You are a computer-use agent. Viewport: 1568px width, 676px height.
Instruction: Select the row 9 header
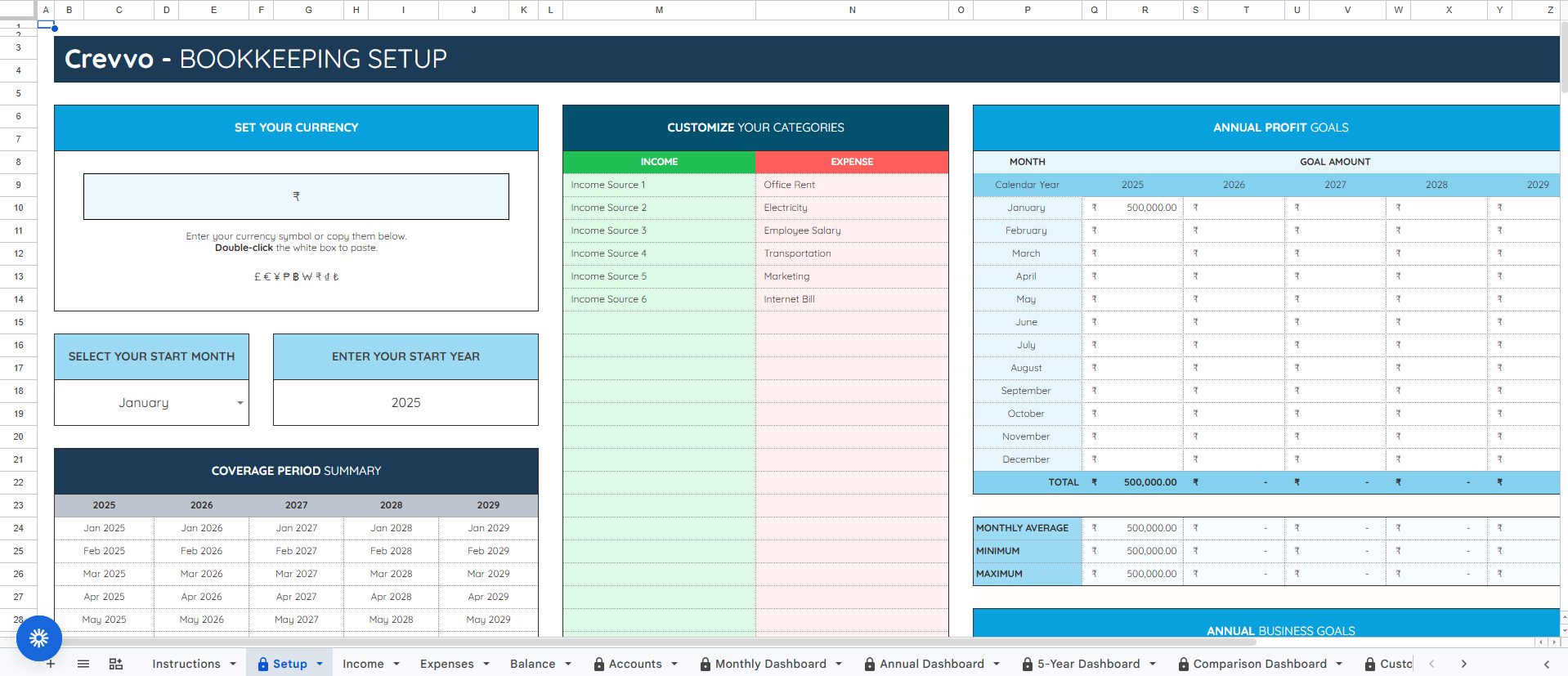tap(18, 185)
